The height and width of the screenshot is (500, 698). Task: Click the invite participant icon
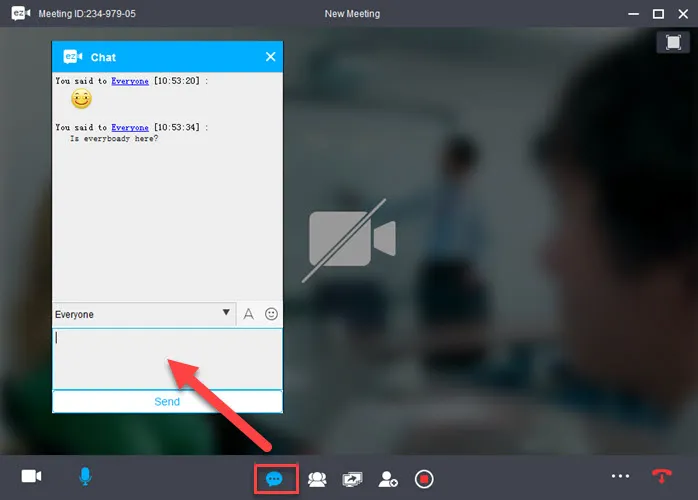pos(388,479)
